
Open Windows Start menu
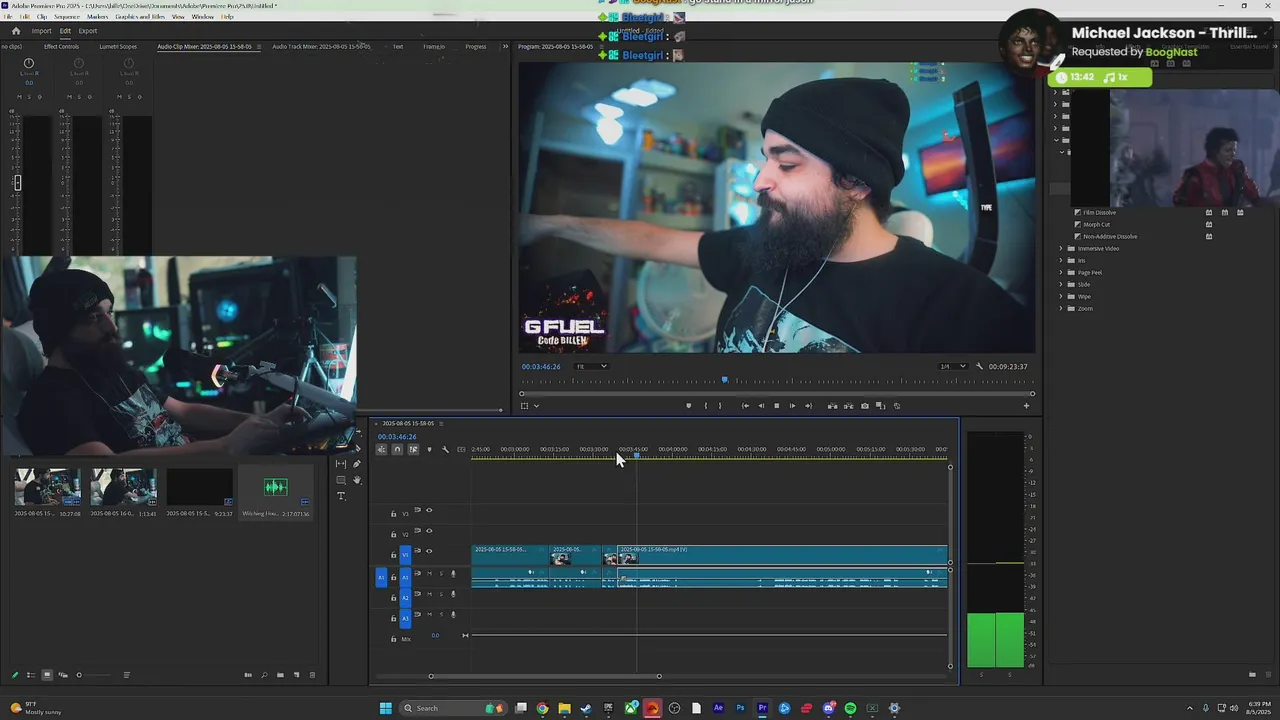[385, 708]
